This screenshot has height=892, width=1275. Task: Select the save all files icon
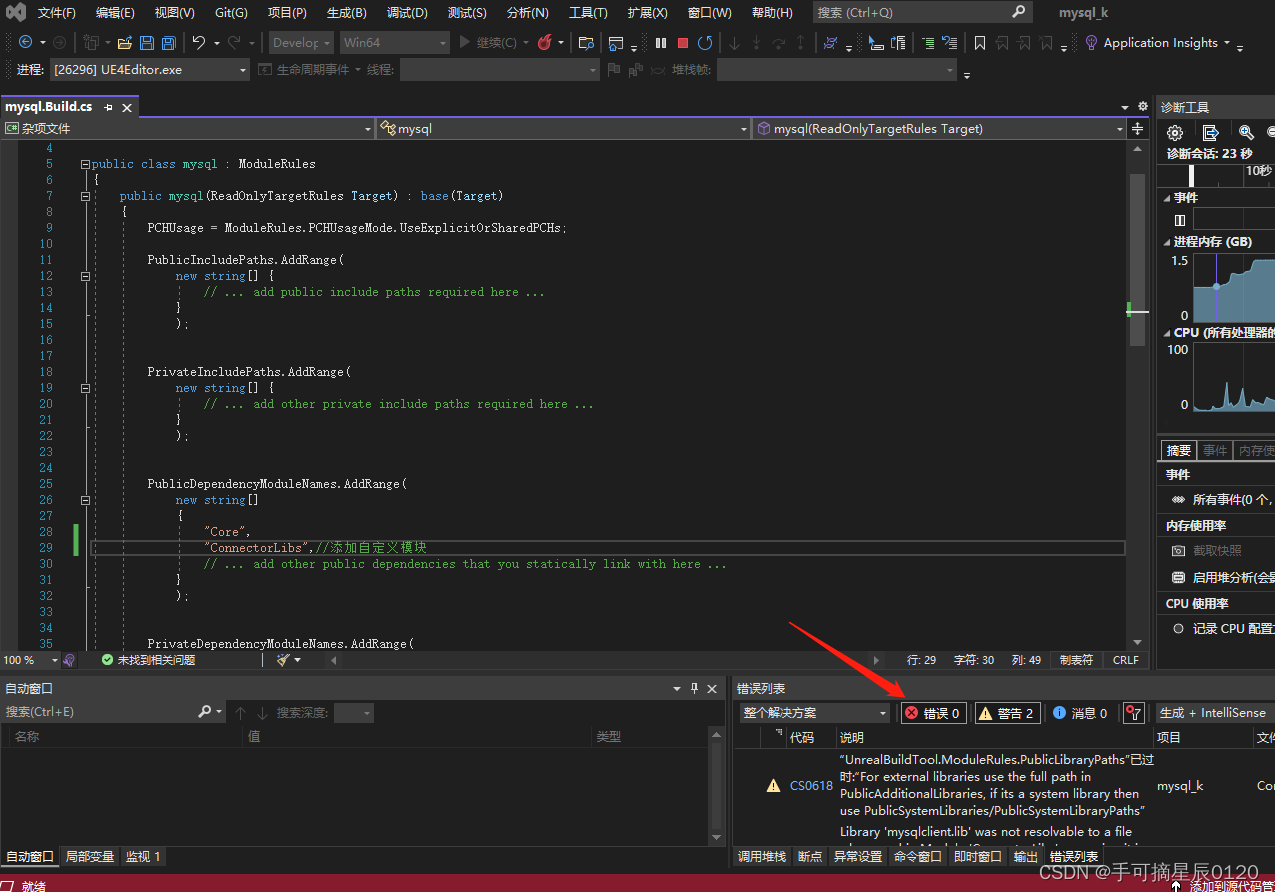168,43
